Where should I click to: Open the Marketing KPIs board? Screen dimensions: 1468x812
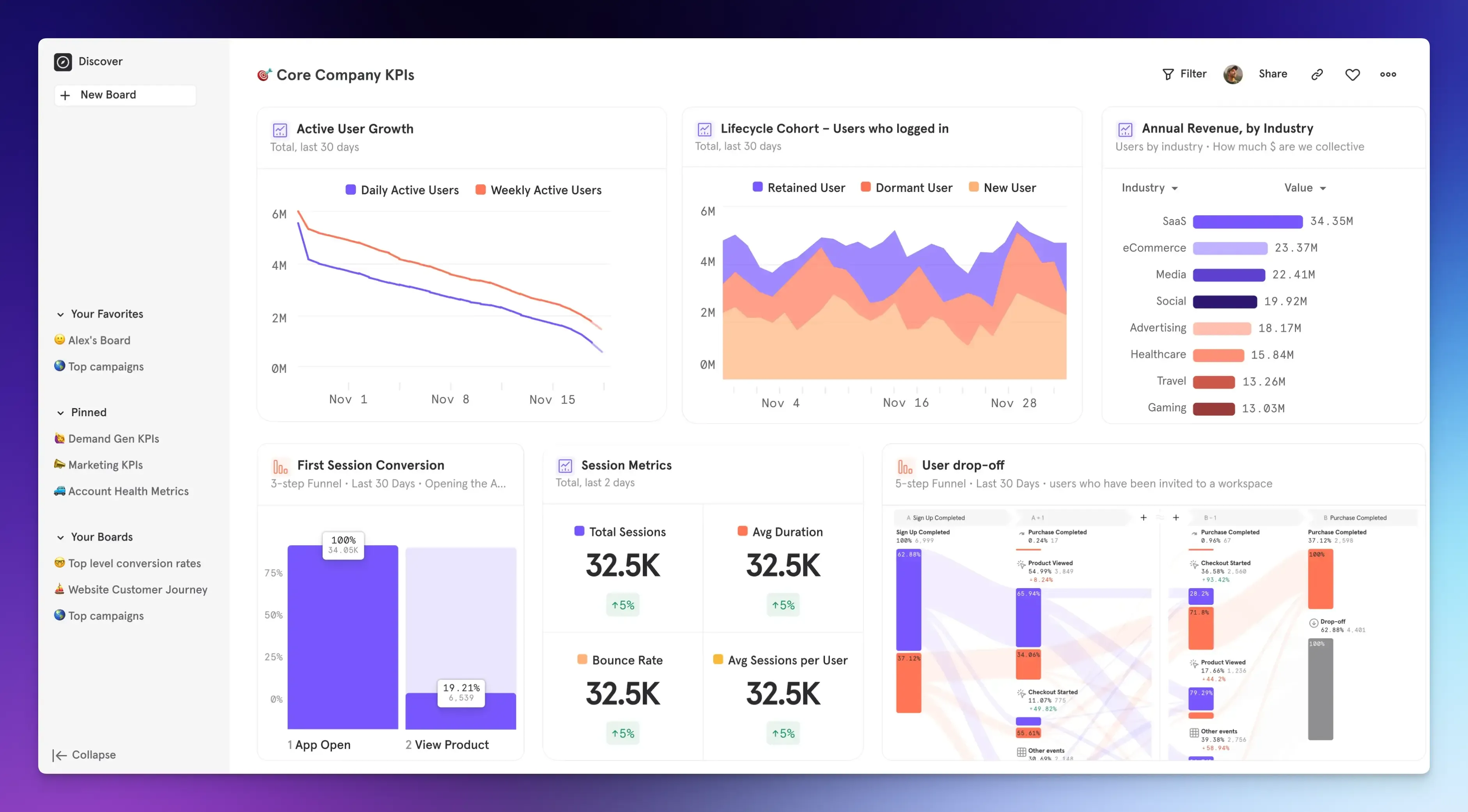106,465
